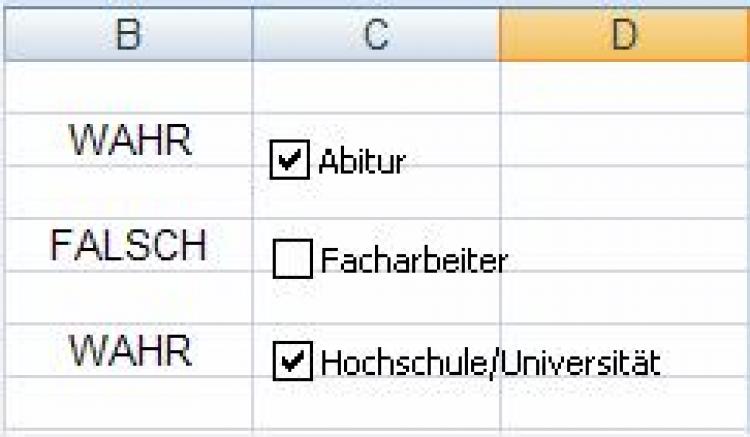The height and width of the screenshot is (437, 750).
Task: Select the column D cell in the FALSCH row
Action: [x=624, y=245]
